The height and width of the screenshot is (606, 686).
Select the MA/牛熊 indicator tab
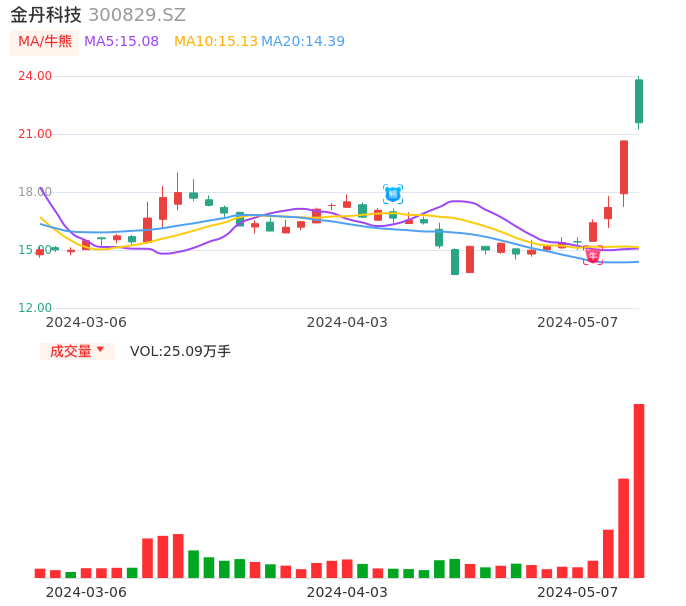tap(45, 42)
